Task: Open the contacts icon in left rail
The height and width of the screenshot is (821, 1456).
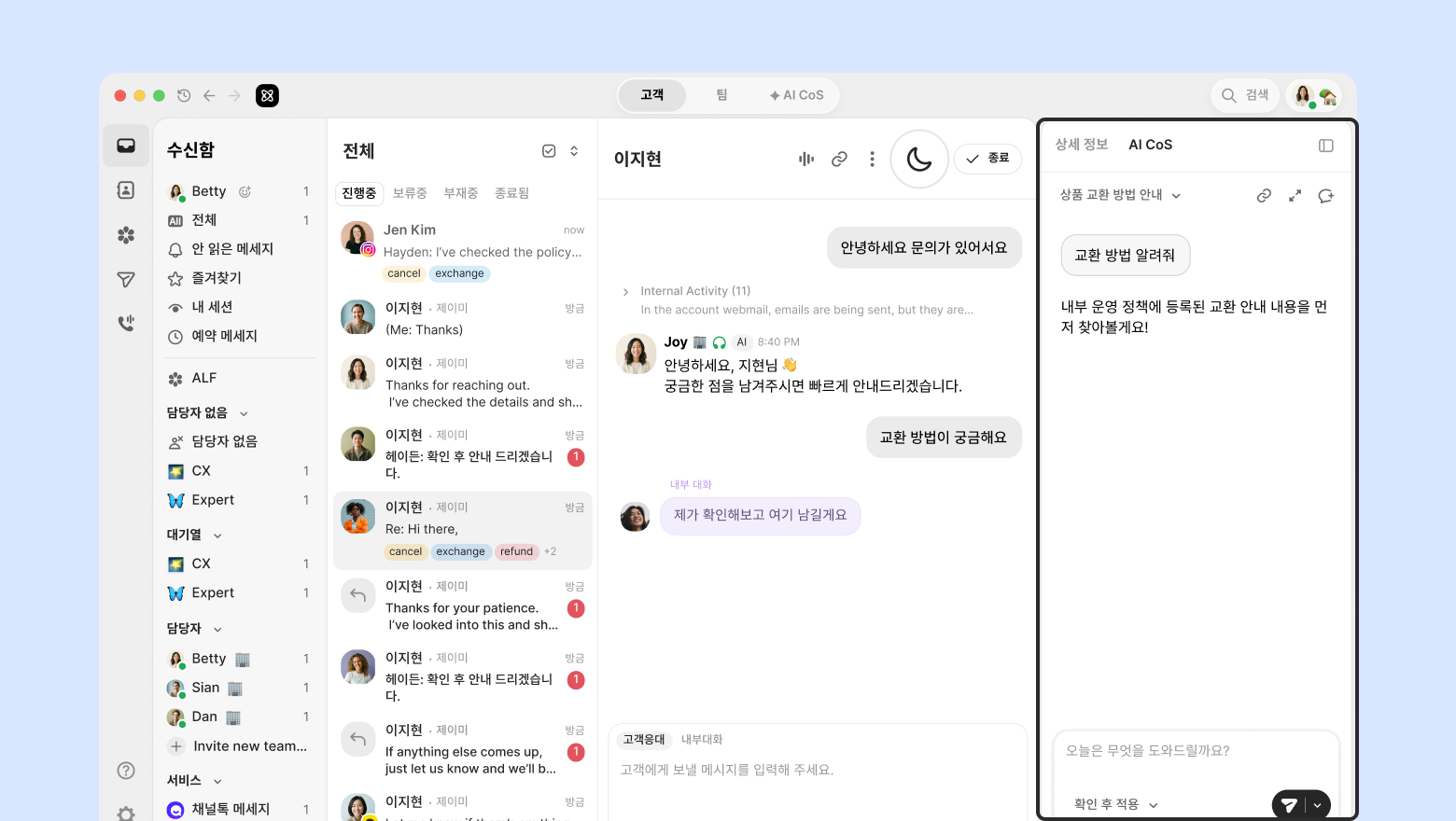Action: click(126, 190)
